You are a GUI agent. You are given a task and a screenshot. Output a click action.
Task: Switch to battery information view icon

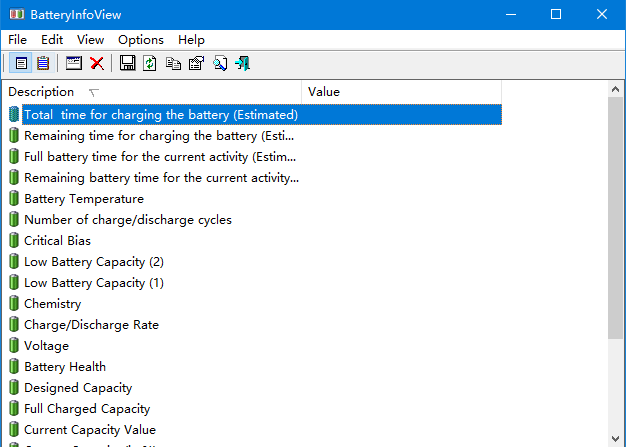tap(21, 64)
